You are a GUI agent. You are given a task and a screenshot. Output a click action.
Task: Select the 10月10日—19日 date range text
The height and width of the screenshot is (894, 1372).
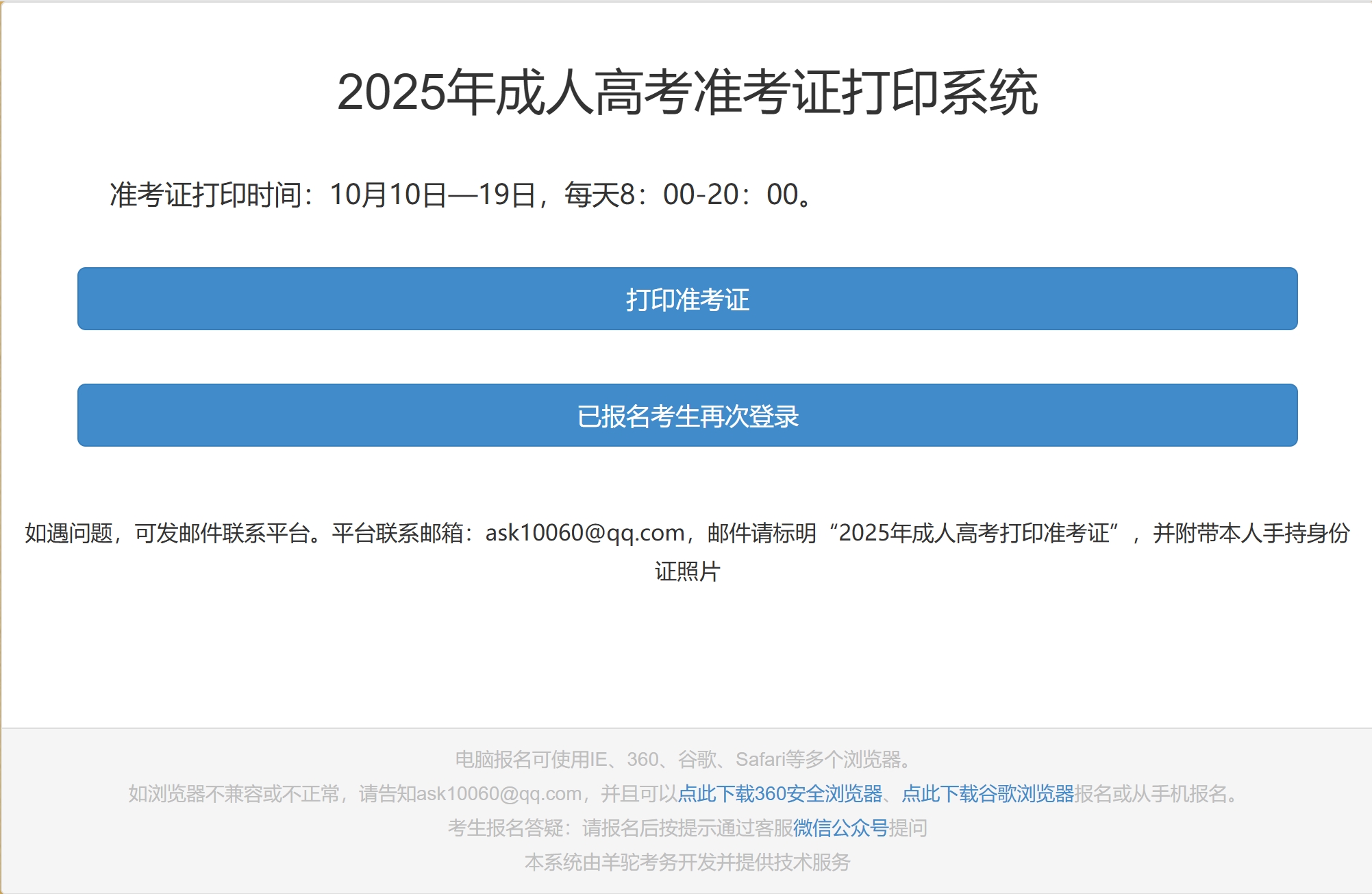pyautogui.click(x=432, y=195)
